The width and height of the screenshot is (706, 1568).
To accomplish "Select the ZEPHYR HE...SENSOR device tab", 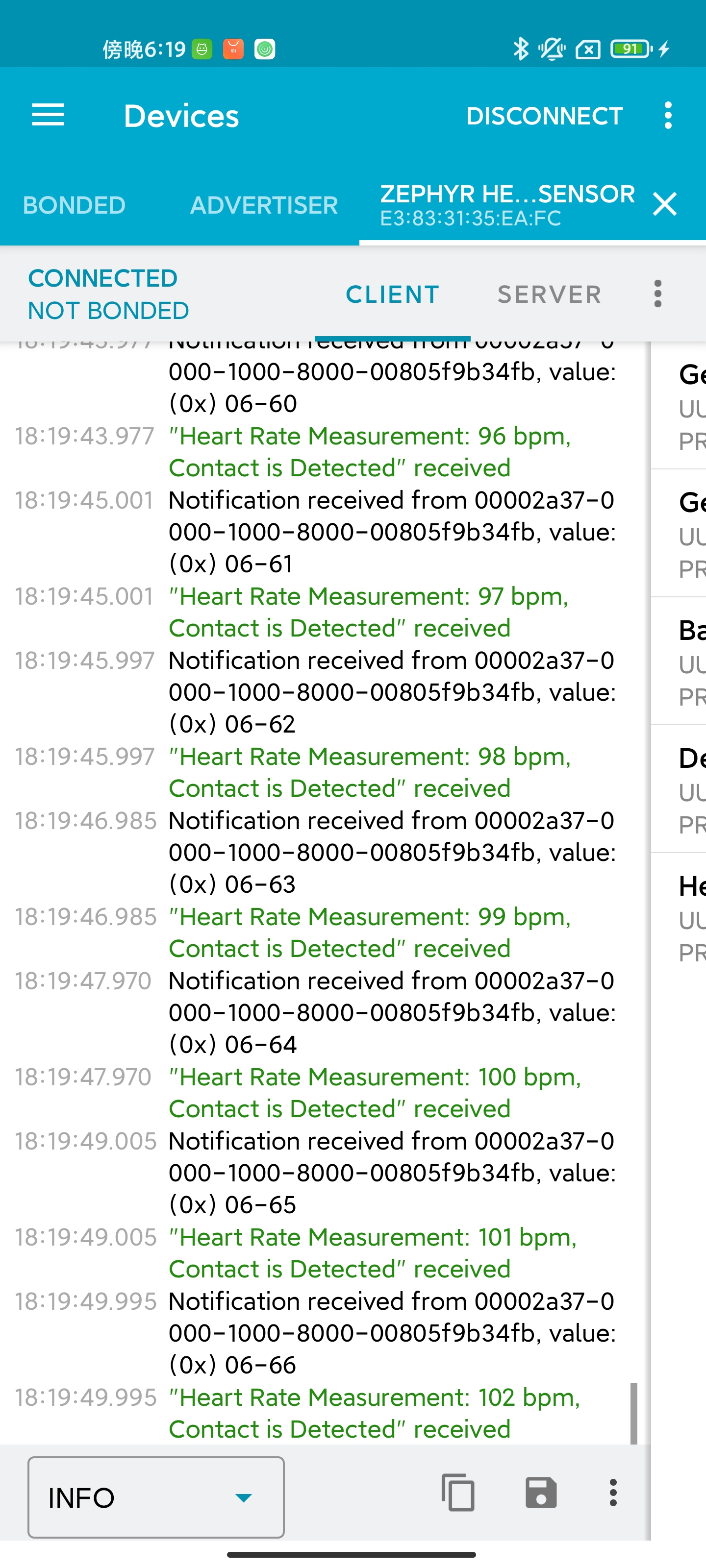I will pyautogui.click(x=507, y=205).
